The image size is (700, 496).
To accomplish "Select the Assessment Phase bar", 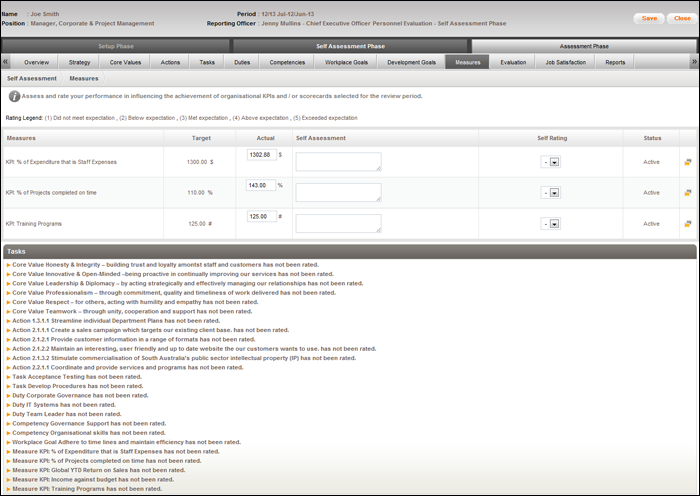I will click(583, 46).
